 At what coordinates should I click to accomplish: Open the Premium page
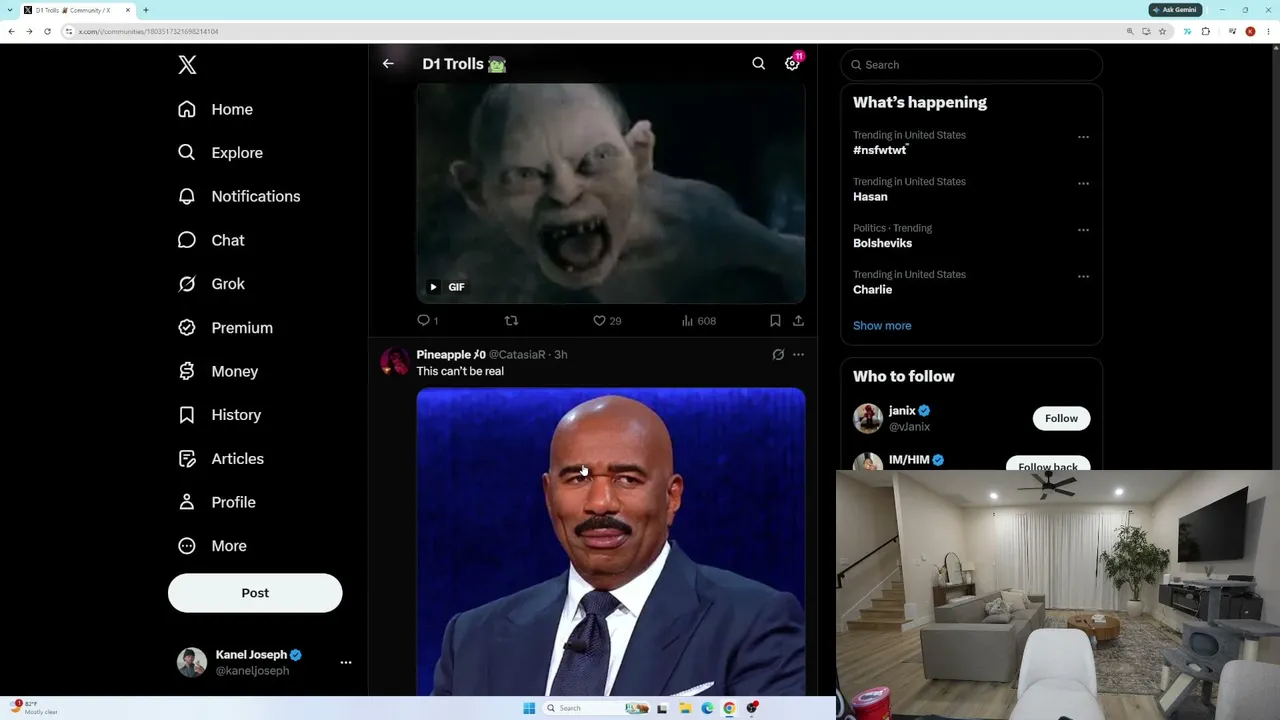[x=225, y=328]
